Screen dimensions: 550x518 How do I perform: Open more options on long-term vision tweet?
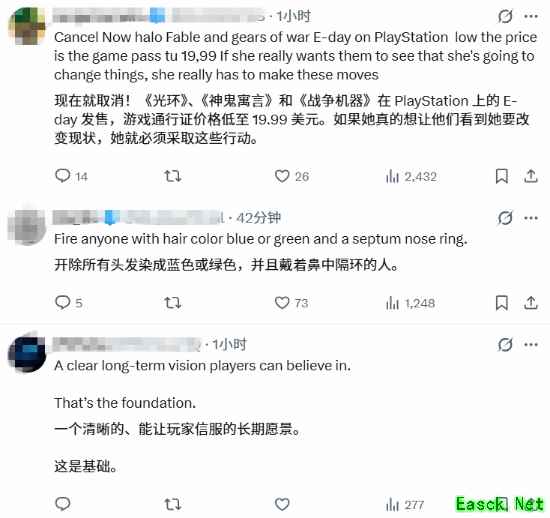pyautogui.click(x=531, y=345)
